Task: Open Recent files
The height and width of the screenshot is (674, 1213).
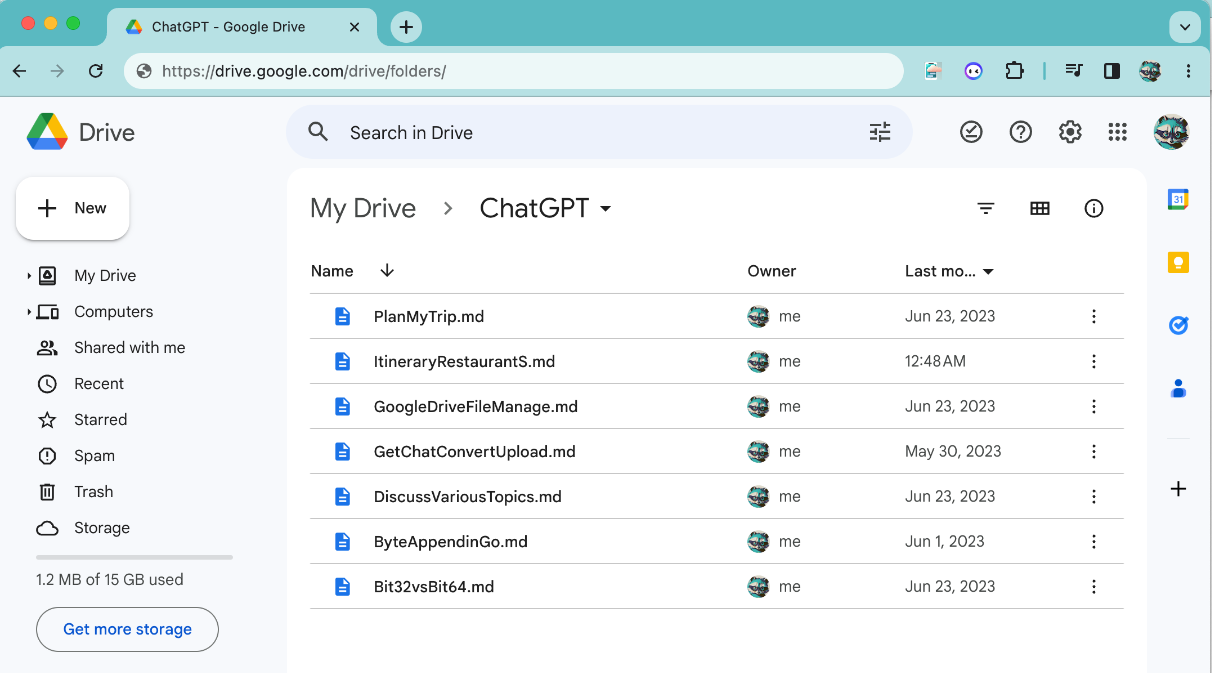Action: [99, 383]
